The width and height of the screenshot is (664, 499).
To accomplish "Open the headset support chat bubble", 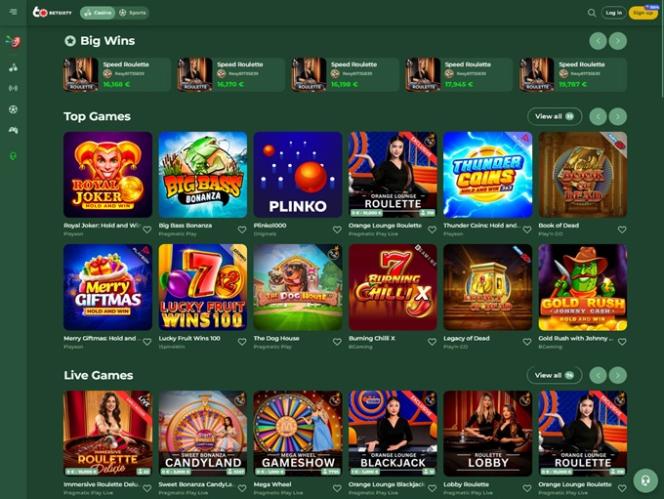I will 645,480.
